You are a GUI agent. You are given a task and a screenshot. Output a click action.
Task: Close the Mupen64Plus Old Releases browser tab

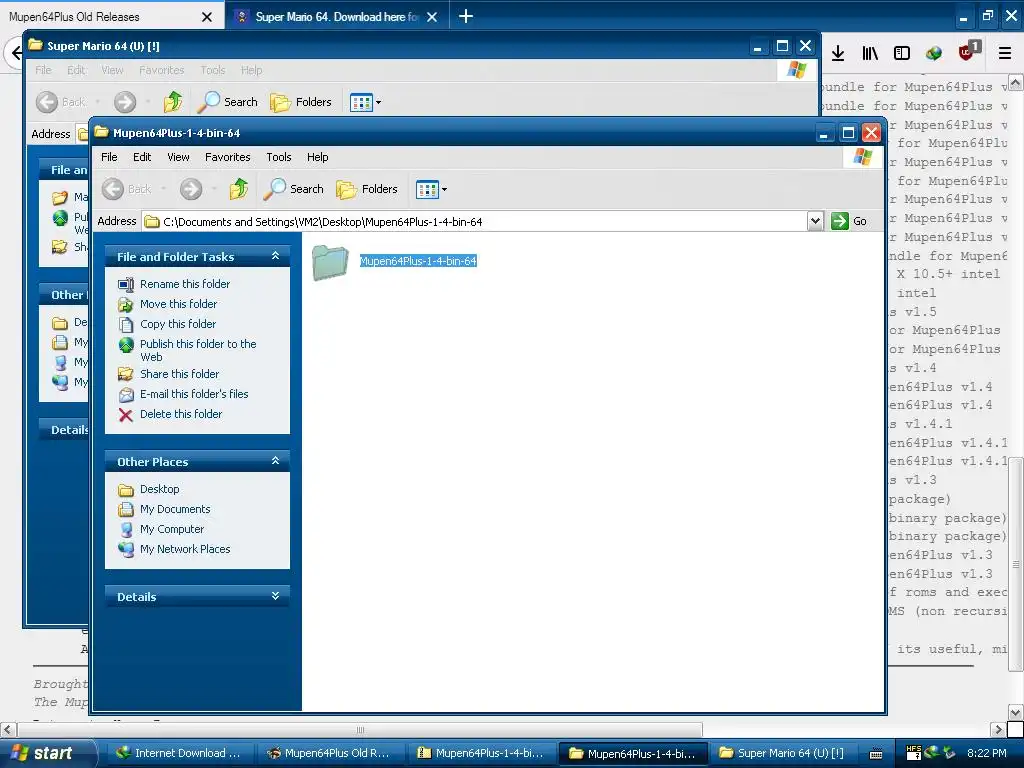pyautogui.click(x=206, y=17)
